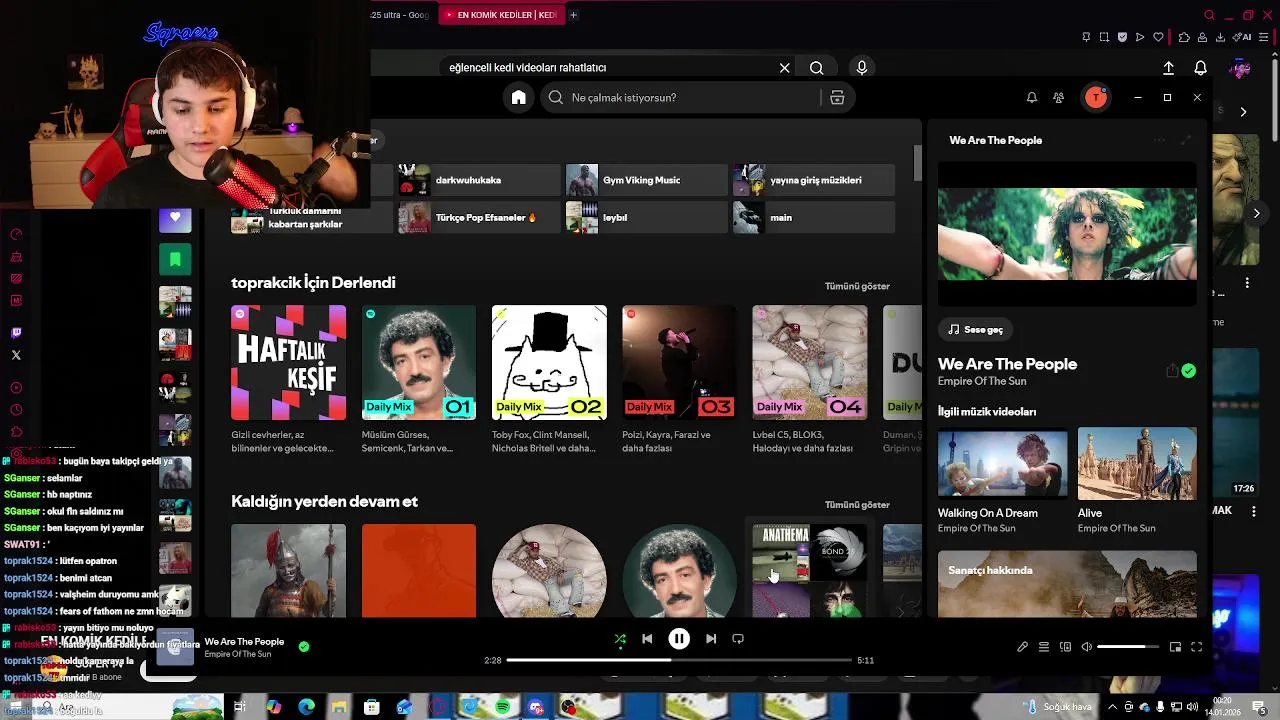This screenshot has width=1280, height=720.
Task: Click browser pin icon in toolbar
Action: (x=1086, y=37)
